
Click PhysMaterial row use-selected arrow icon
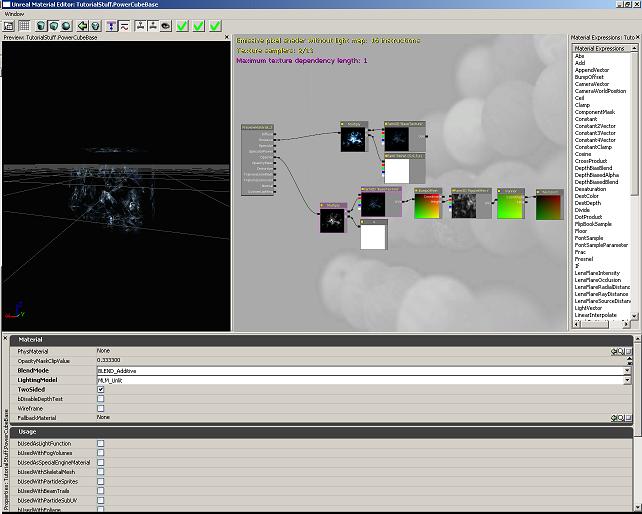(x=614, y=351)
